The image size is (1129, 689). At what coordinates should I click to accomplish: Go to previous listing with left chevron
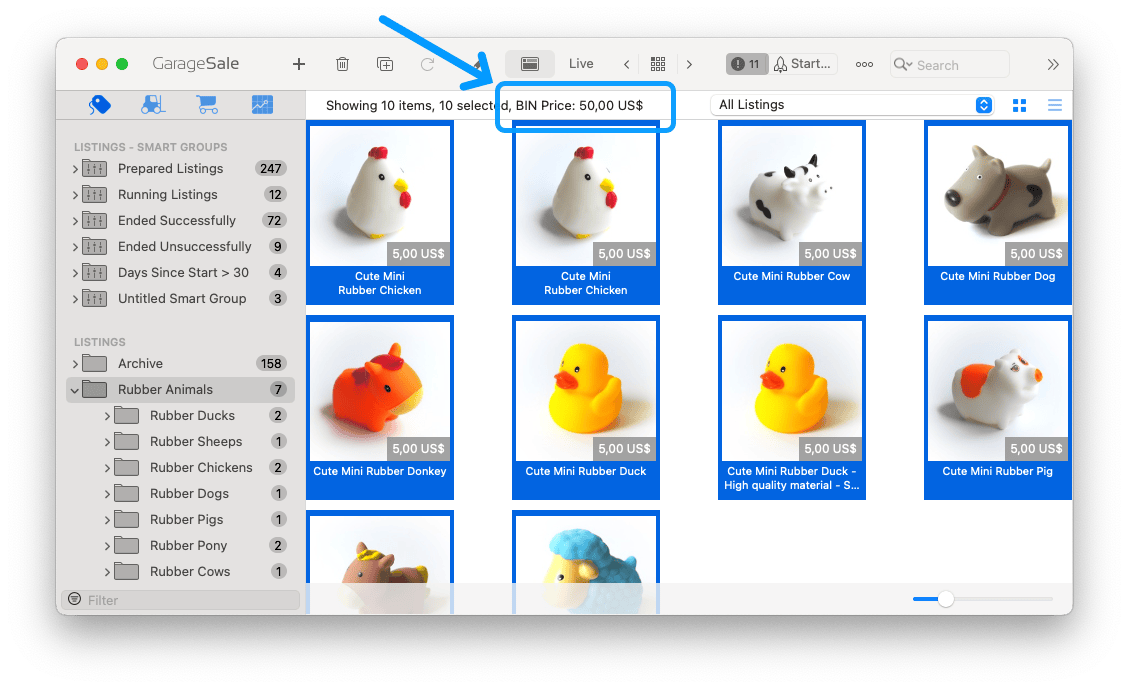(626, 64)
